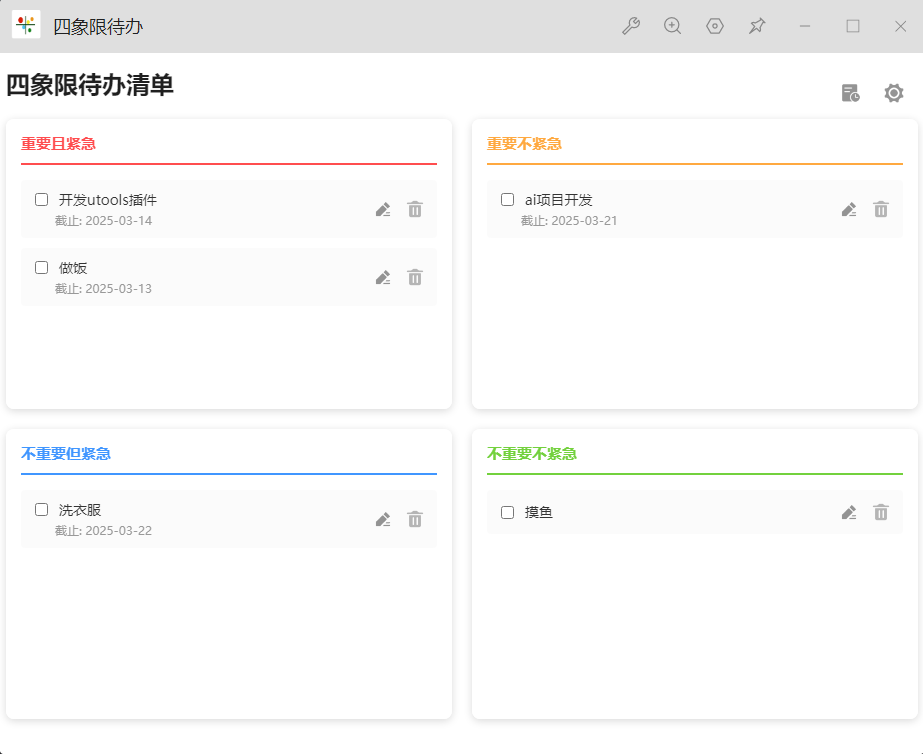Click the 四象限待办清单 page title
The height and width of the screenshot is (754, 923).
tap(90, 85)
